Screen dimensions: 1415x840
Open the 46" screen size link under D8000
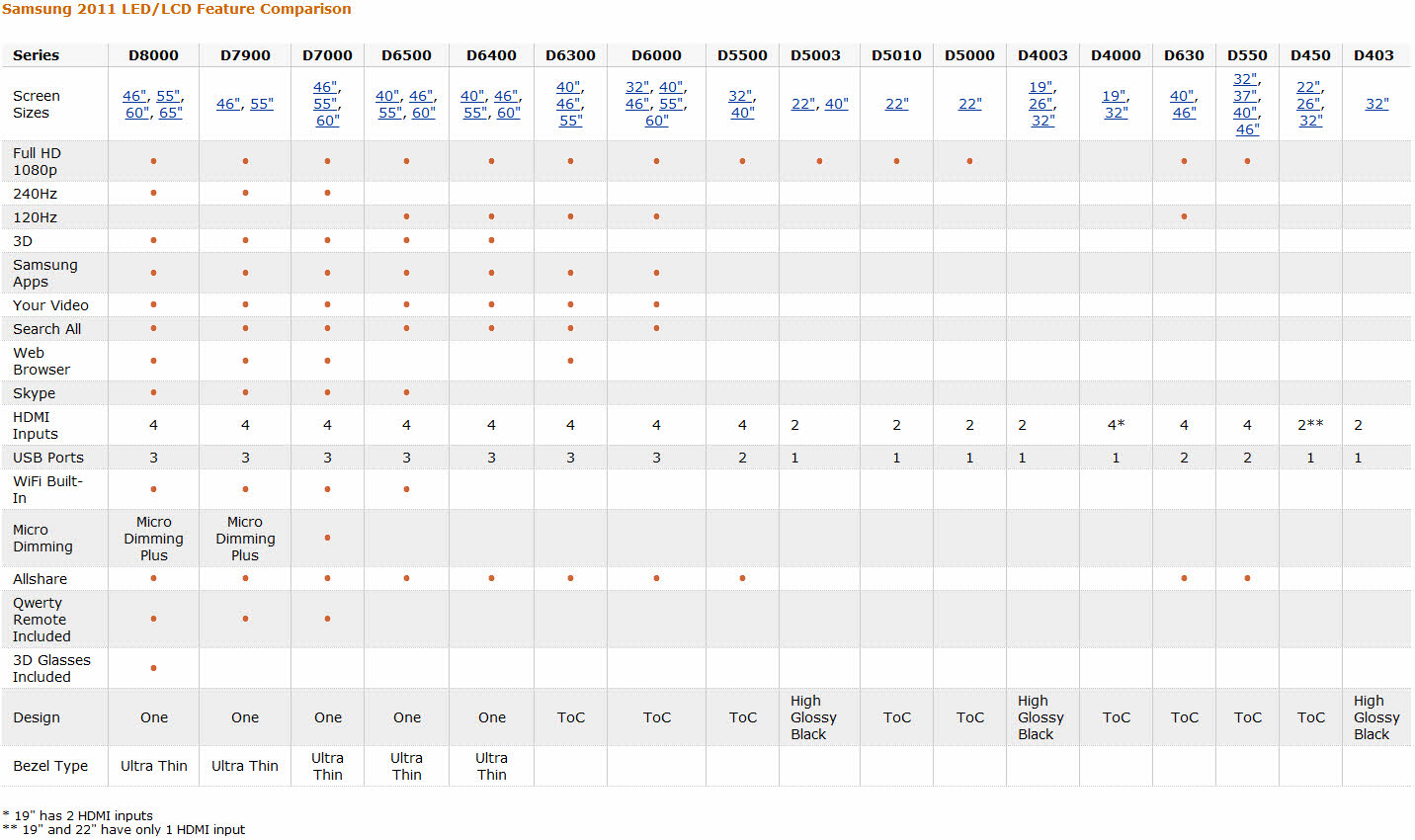135,96
